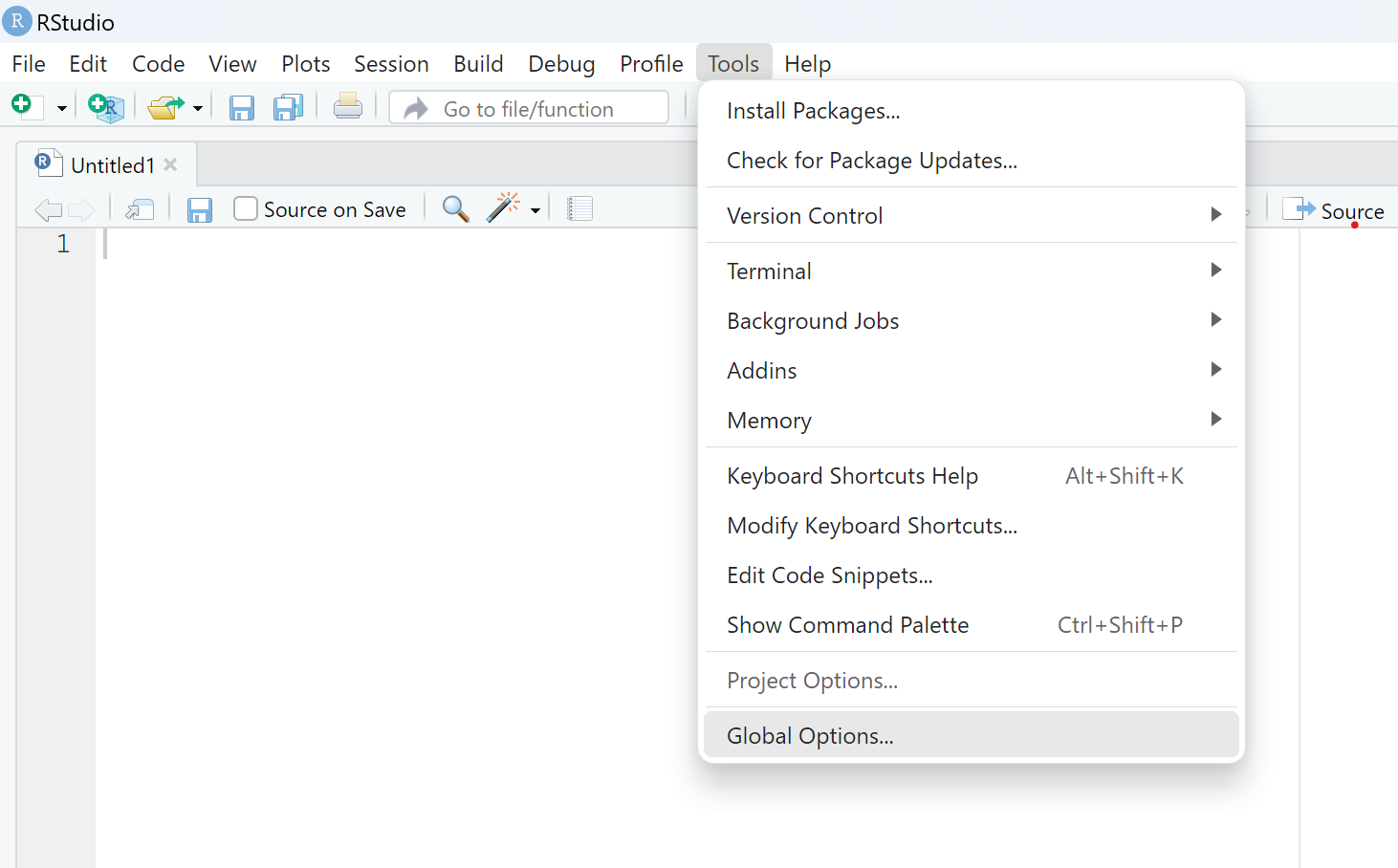This screenshot has height=868, width=1398.
Task: Click the Print document icon
Action: click(x=348, y=107)
